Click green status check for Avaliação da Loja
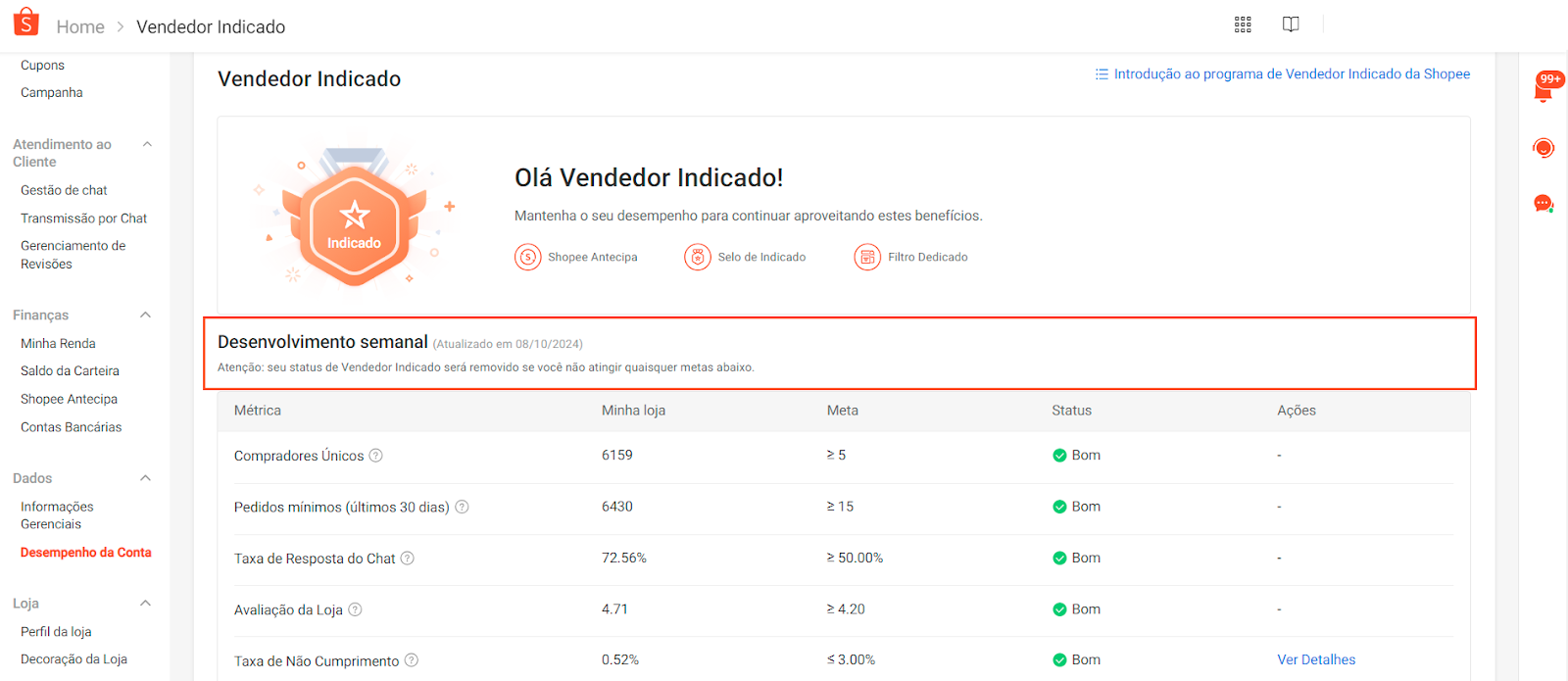 click(x=1059, y=609)
